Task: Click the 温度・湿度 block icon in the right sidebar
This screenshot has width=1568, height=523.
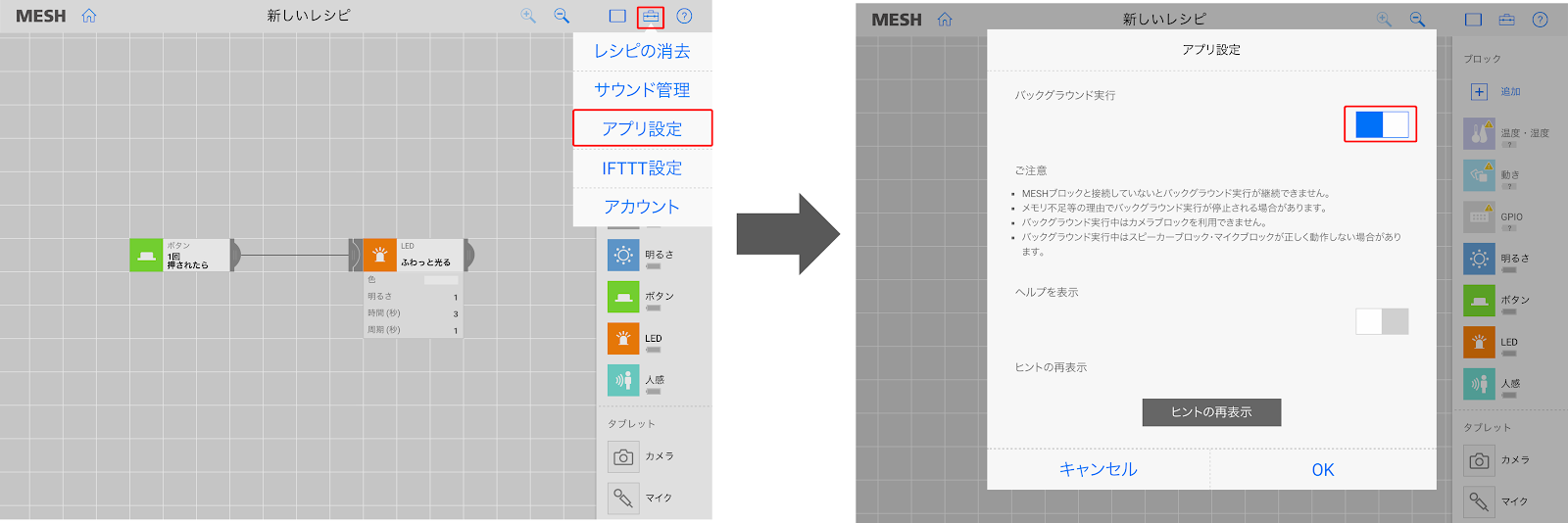Action: tap(1479, 134)
